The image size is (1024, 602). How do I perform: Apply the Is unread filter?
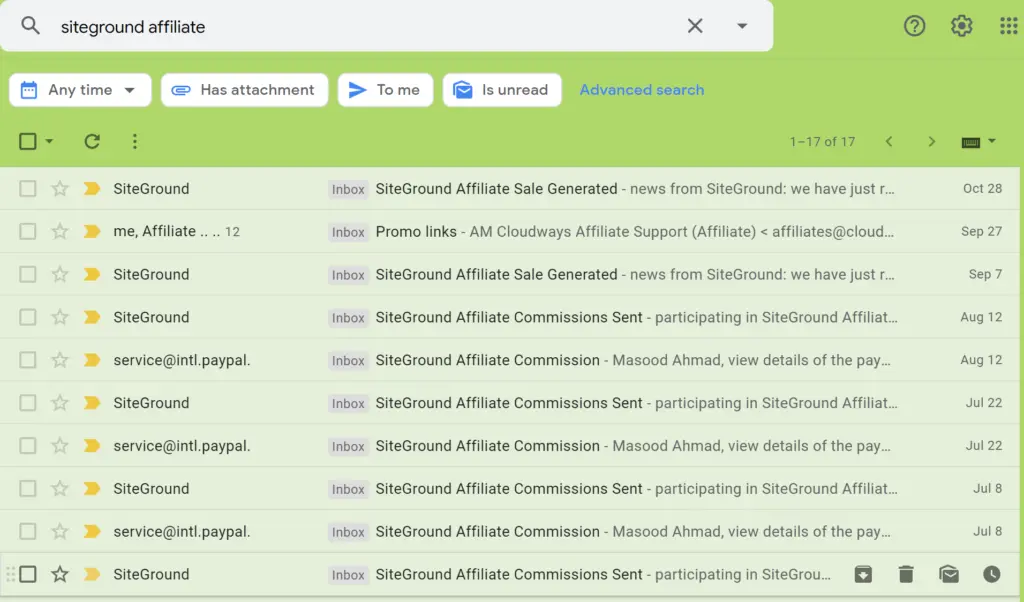coord(502,90)
